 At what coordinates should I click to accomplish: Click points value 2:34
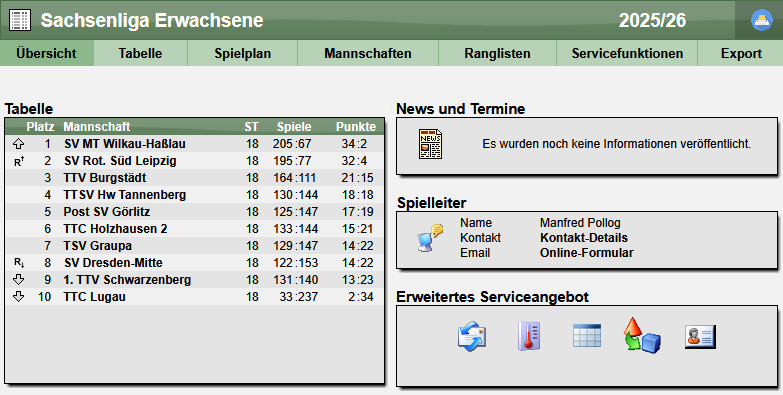[x=361, y=297]
